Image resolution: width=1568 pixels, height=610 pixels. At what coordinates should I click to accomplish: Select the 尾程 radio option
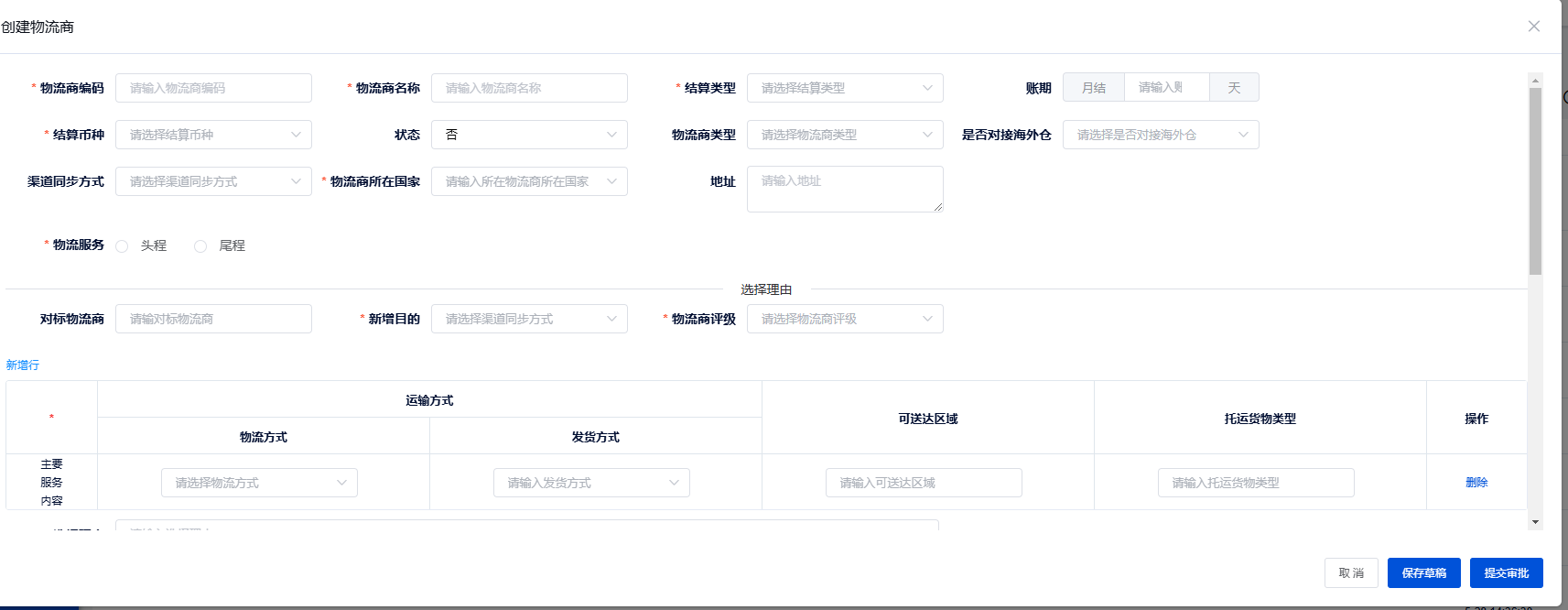[200, 246]
